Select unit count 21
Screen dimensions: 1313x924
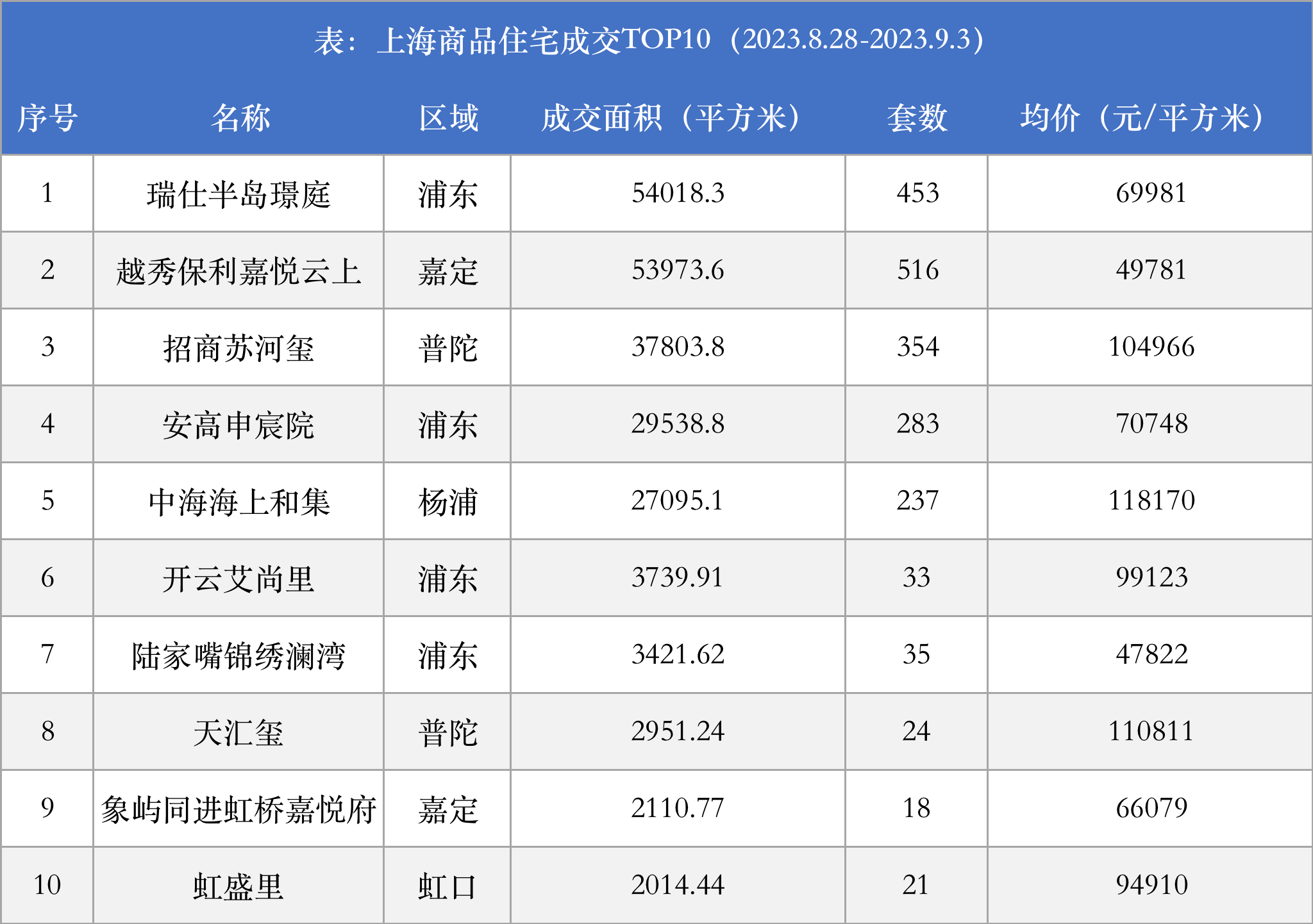coord(916,885)
